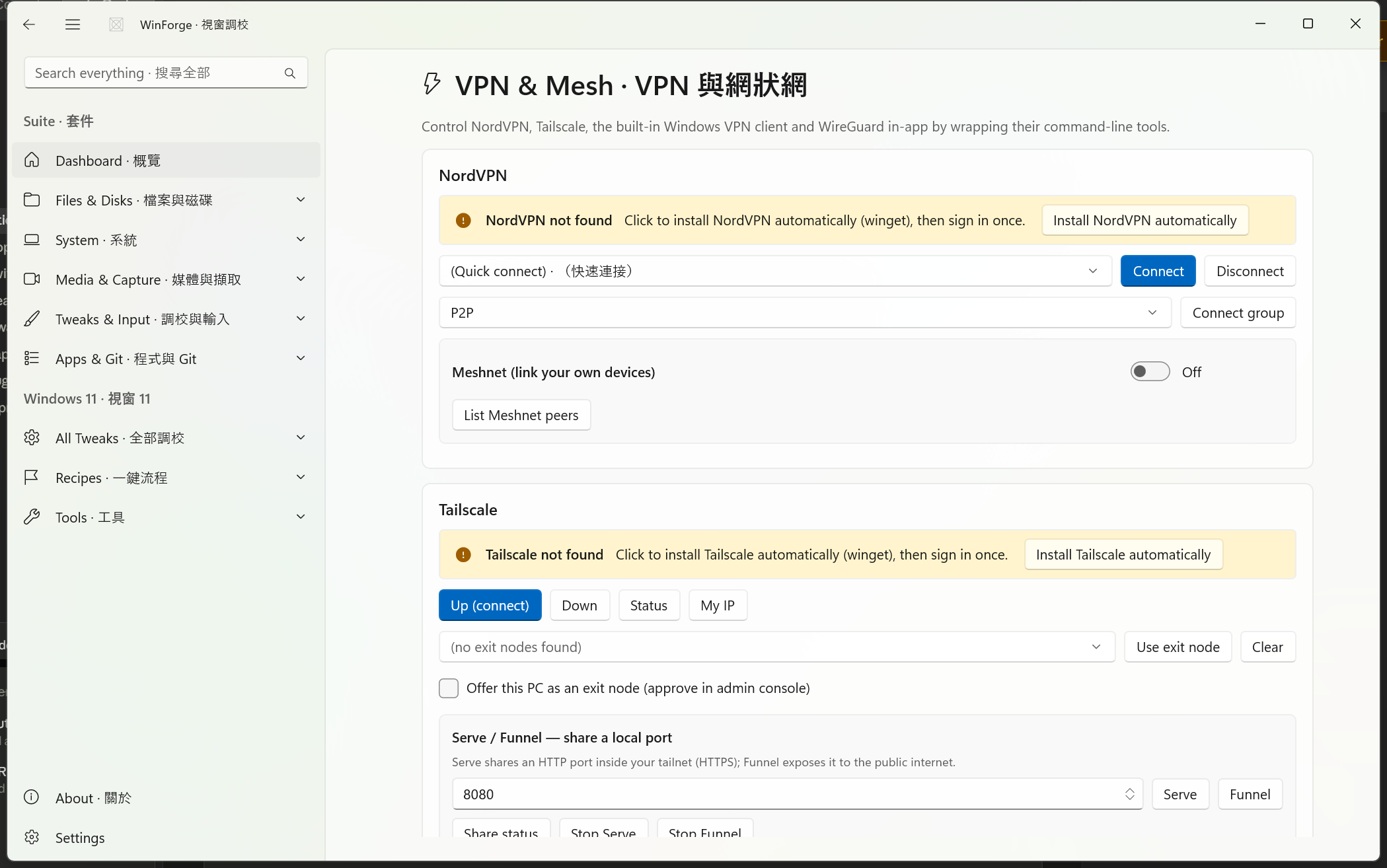1387x868 pixels.
Task: Click the Recipes flag icon
Action: click(x=32, y=478)
